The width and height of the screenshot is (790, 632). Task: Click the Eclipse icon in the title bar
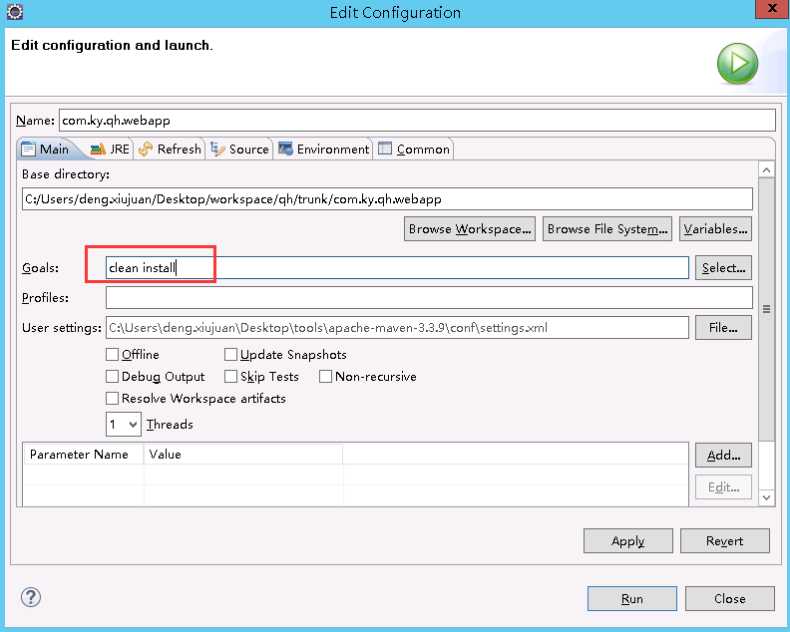pyautogui.click(x=15, y=11)
